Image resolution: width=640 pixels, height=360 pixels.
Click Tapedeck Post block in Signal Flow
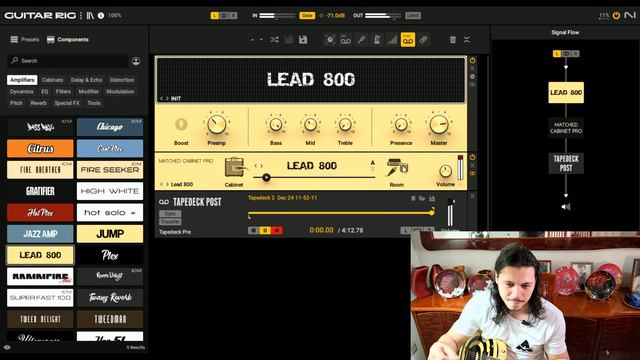[x=566, y=163]
